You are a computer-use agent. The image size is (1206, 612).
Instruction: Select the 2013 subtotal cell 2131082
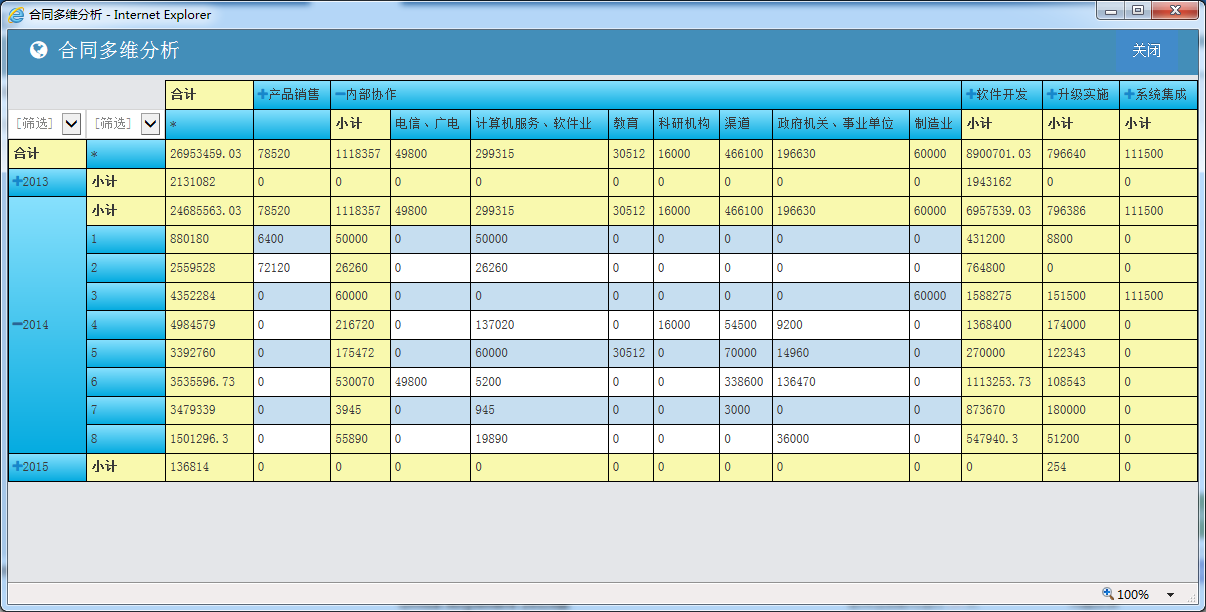coord(209,182)
